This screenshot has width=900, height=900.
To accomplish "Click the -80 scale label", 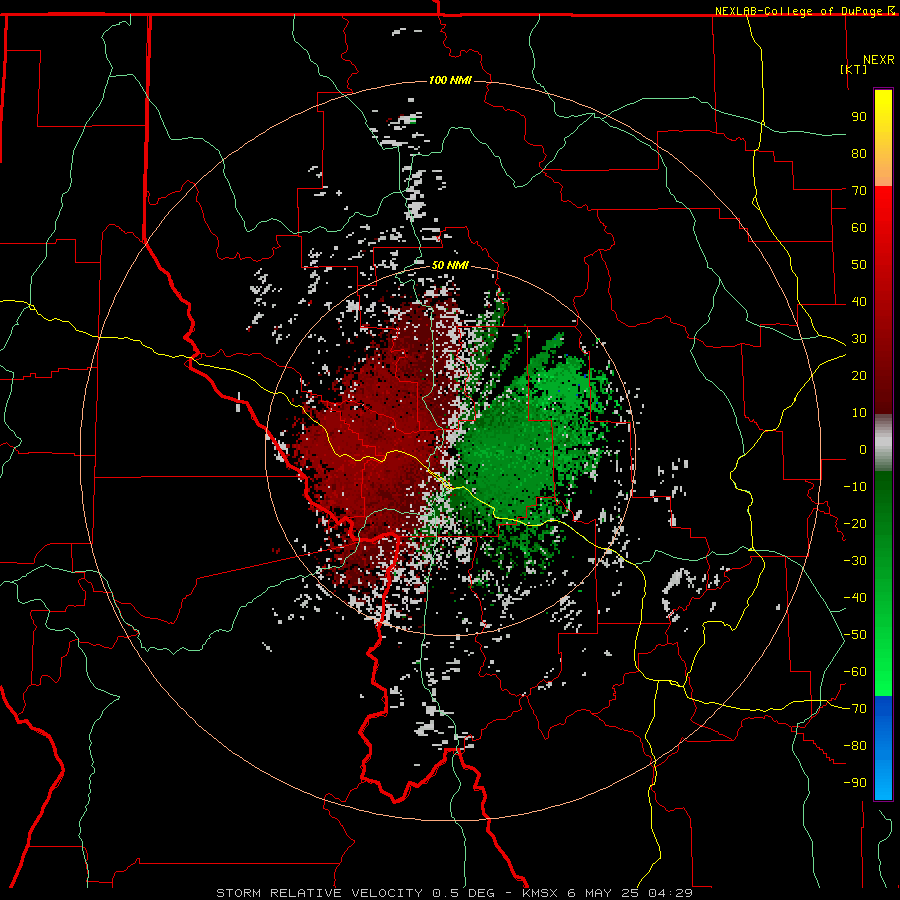I will 855,746.
